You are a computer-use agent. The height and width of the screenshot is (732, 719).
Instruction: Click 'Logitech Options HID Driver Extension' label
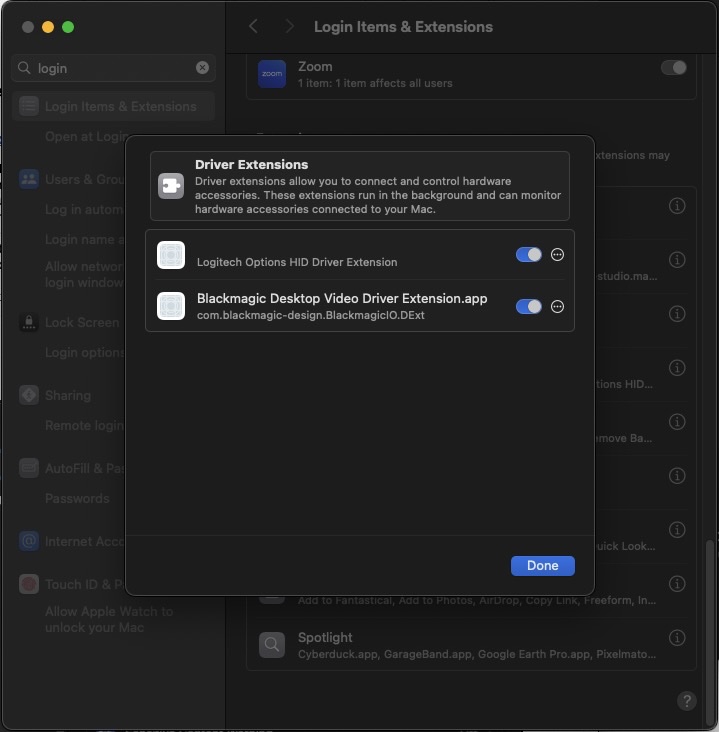[297, 262]
